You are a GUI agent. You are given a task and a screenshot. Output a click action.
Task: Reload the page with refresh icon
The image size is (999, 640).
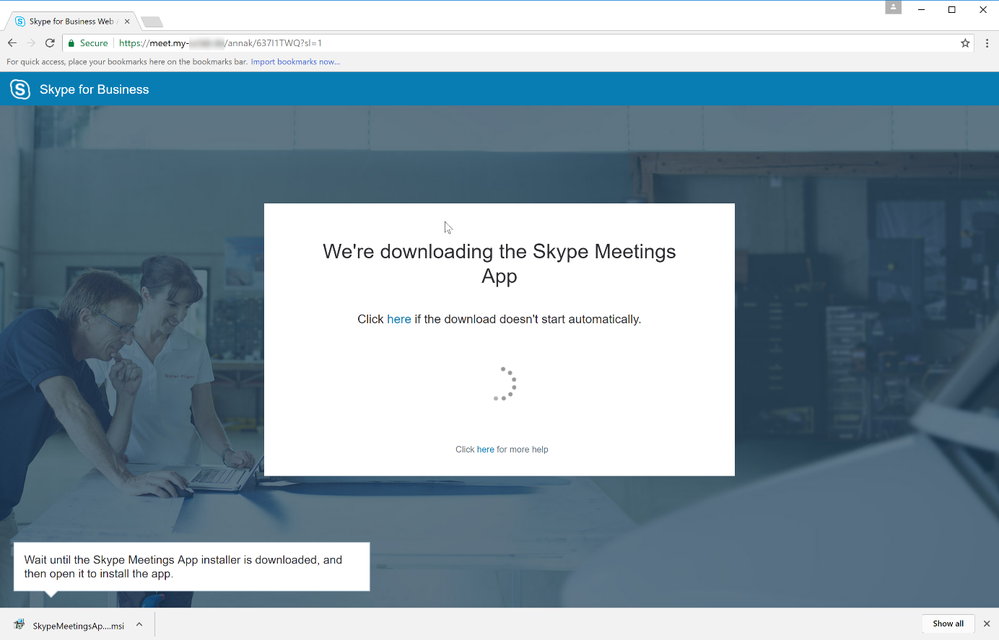(x=50, y=43)
